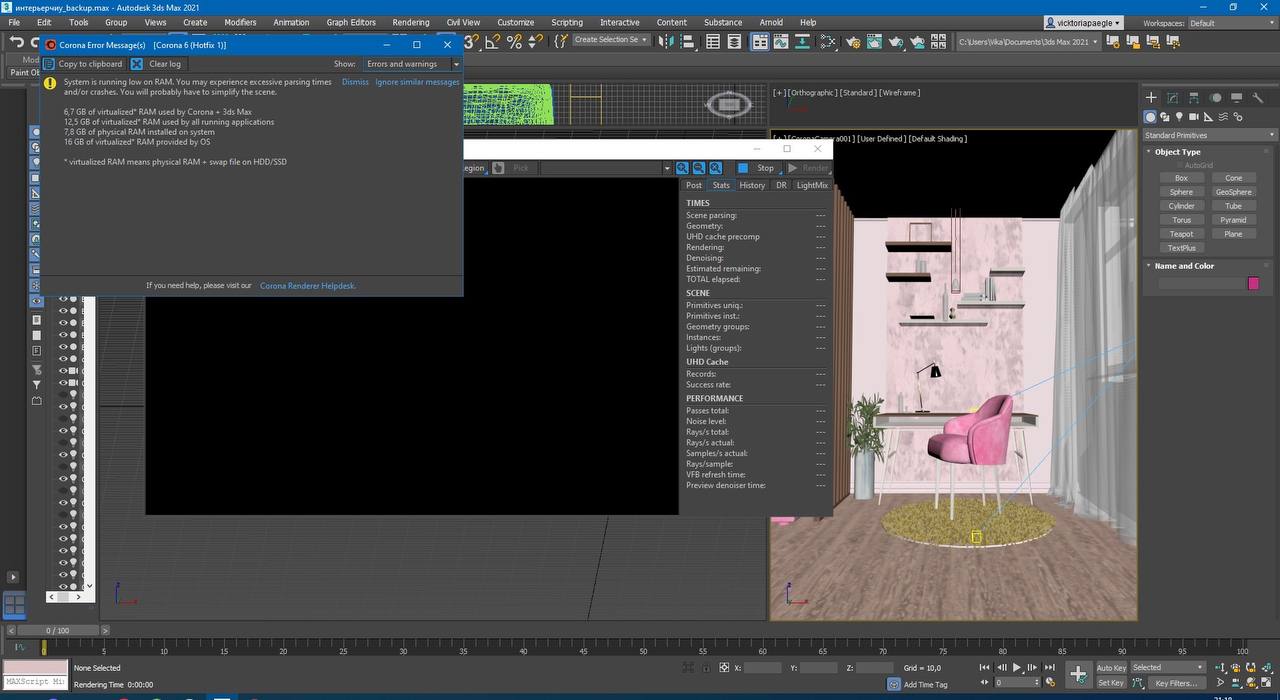Click Copy to clipboard button

(83, 64)
